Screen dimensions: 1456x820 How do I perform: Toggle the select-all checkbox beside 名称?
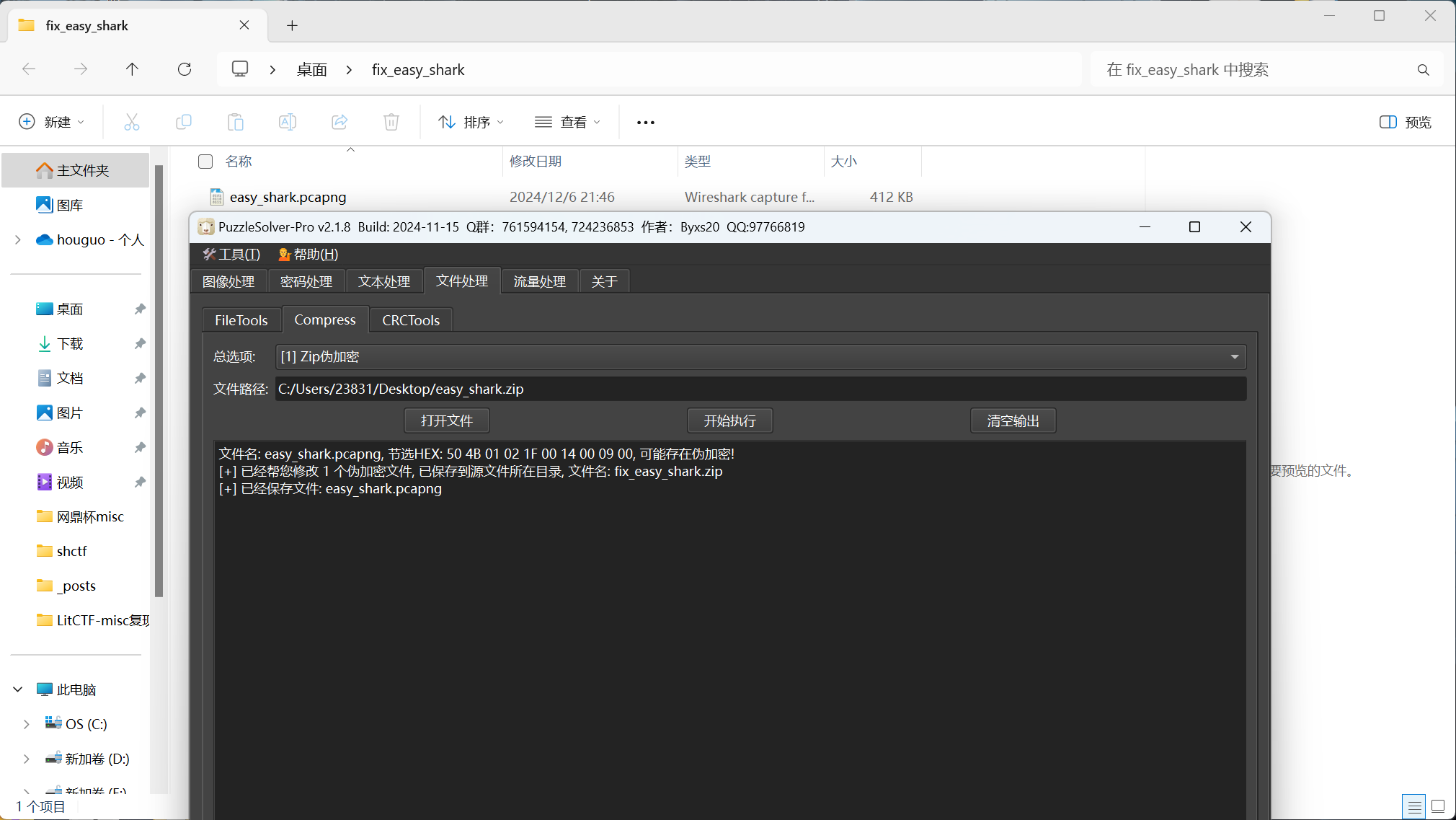[205, 162]
